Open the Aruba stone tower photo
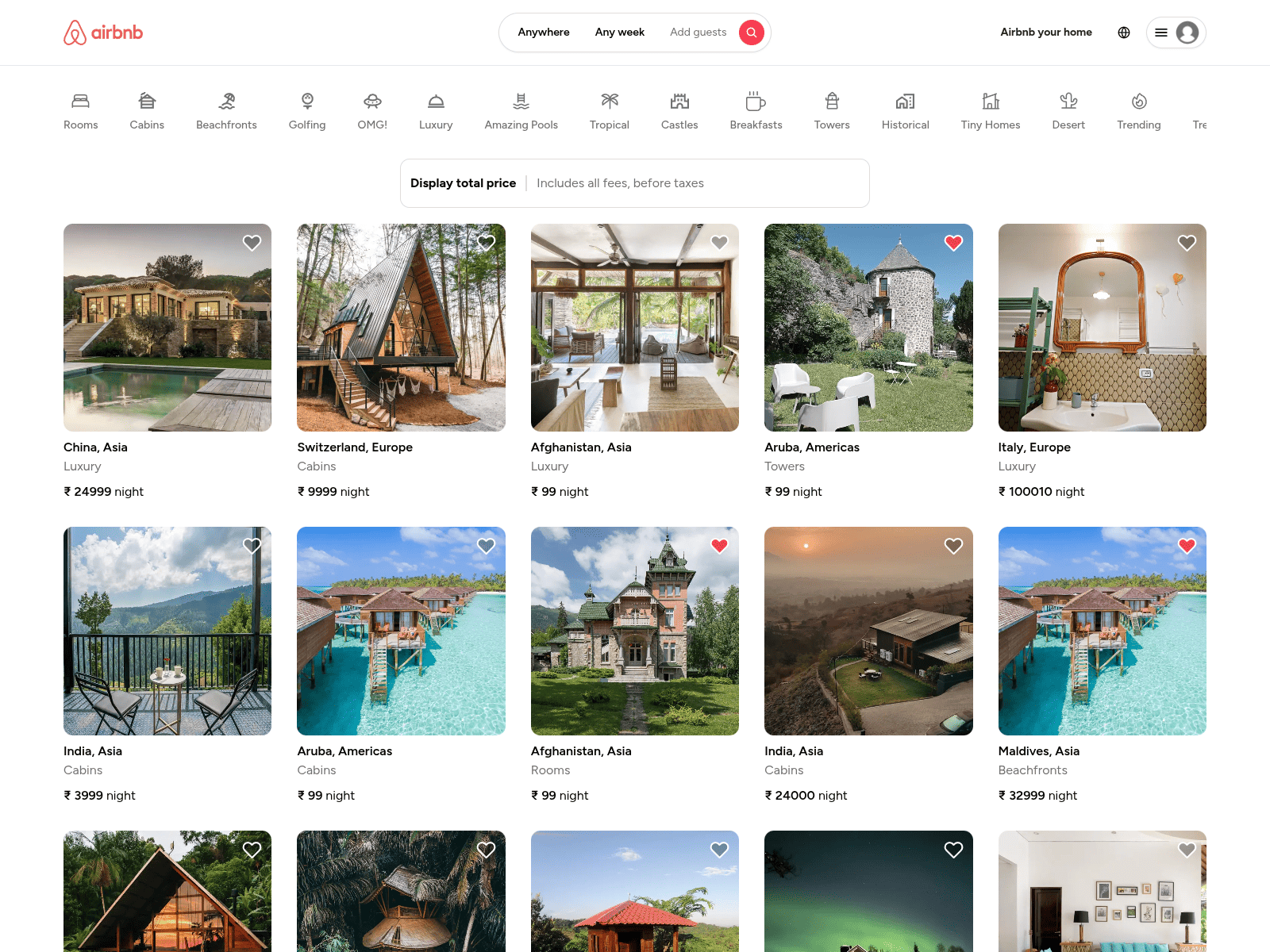Viewport: 1270px width, 952px height. coord(868,328)
